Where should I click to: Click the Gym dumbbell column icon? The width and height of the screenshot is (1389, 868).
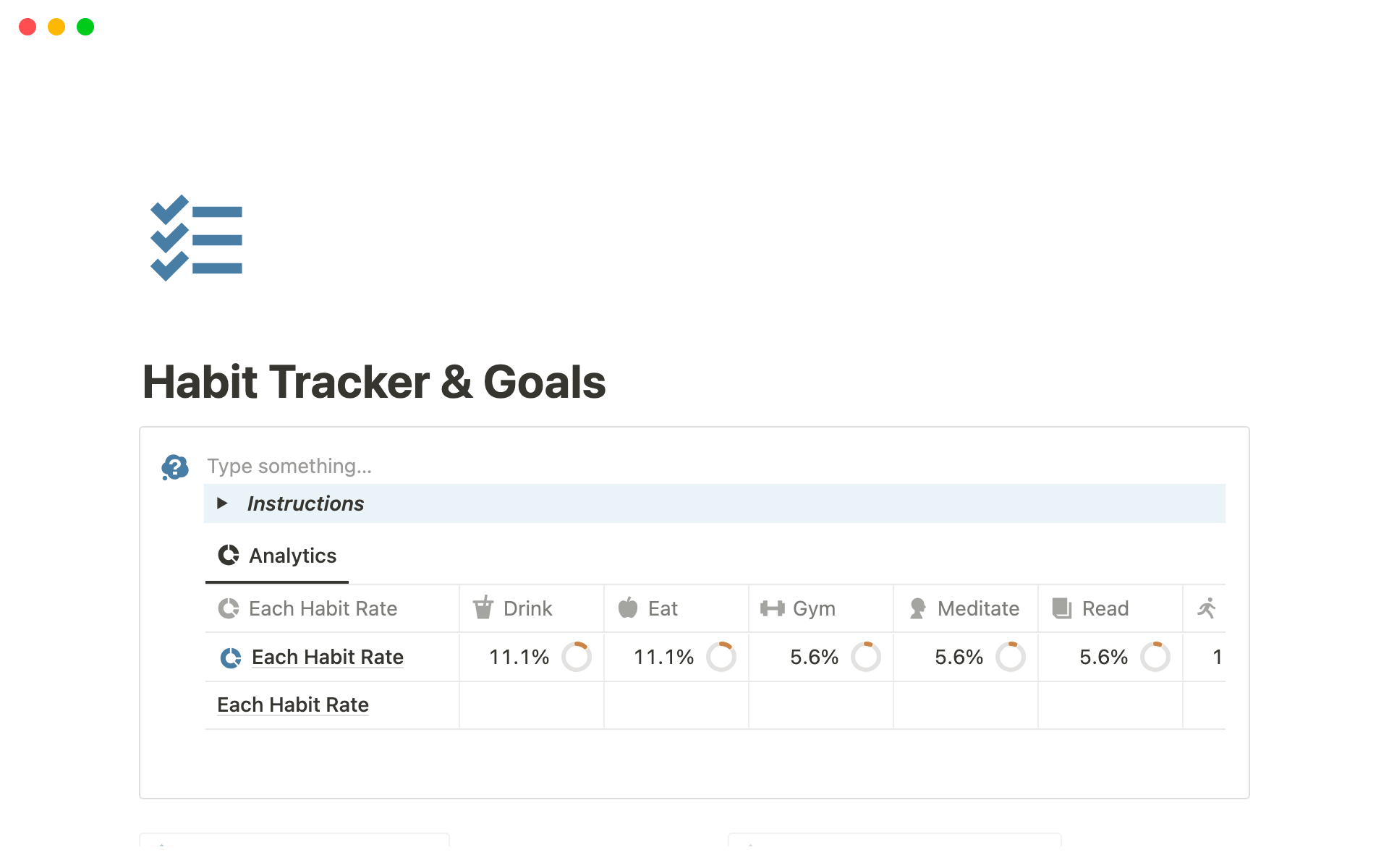773,608
